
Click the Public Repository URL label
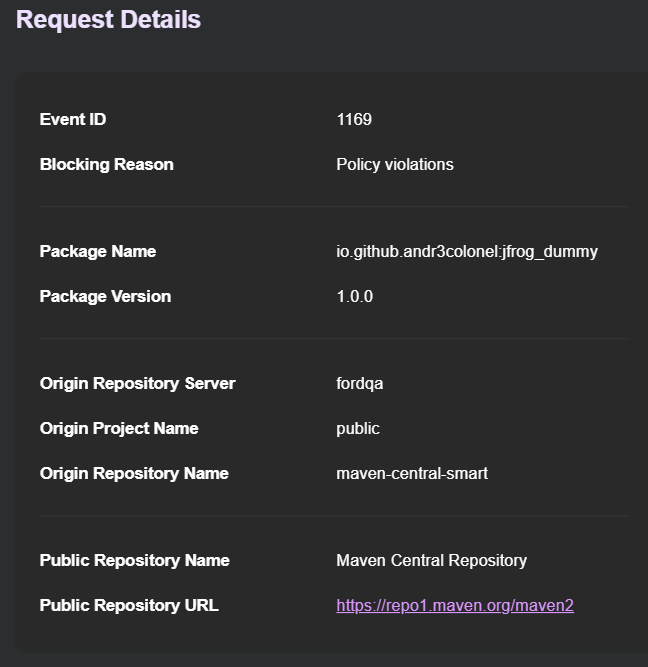click(x=129, y=605)
